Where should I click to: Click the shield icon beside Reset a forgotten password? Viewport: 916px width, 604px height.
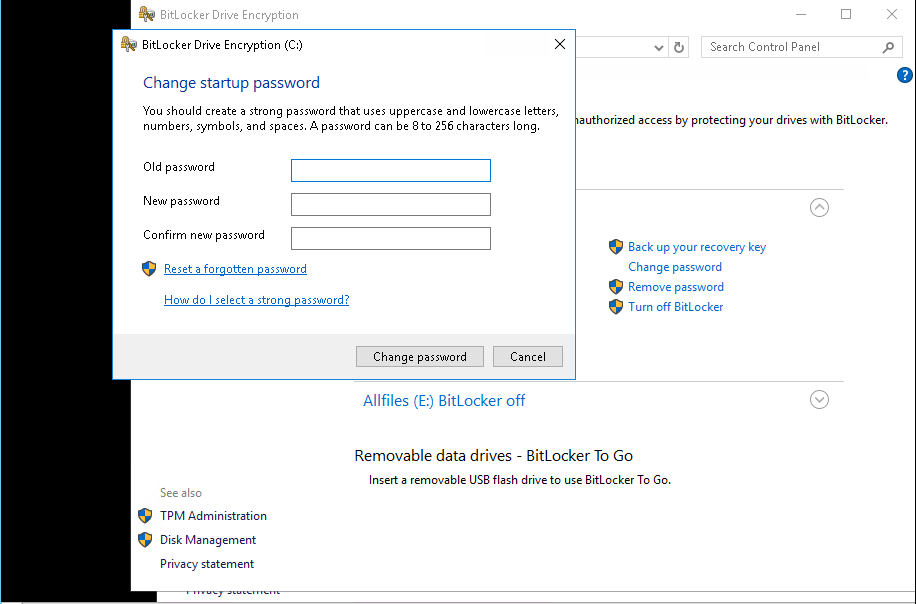click(x=149, y=269)
